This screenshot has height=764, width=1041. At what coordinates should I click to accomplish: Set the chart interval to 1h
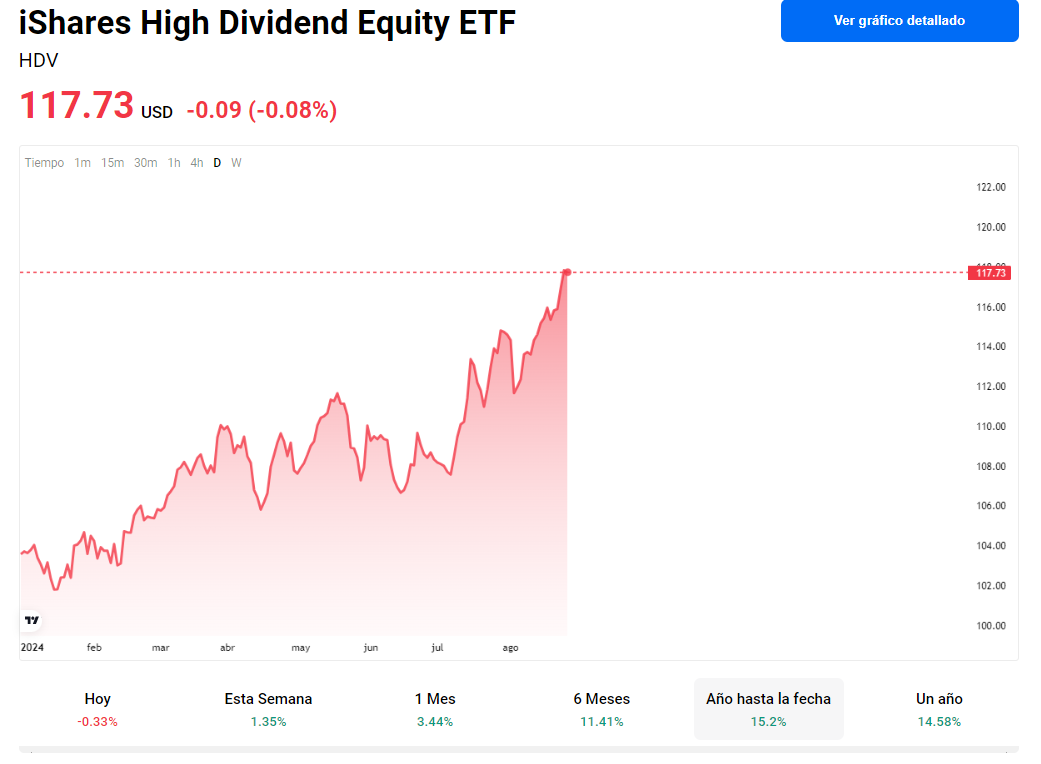click(x=174, y=163)
